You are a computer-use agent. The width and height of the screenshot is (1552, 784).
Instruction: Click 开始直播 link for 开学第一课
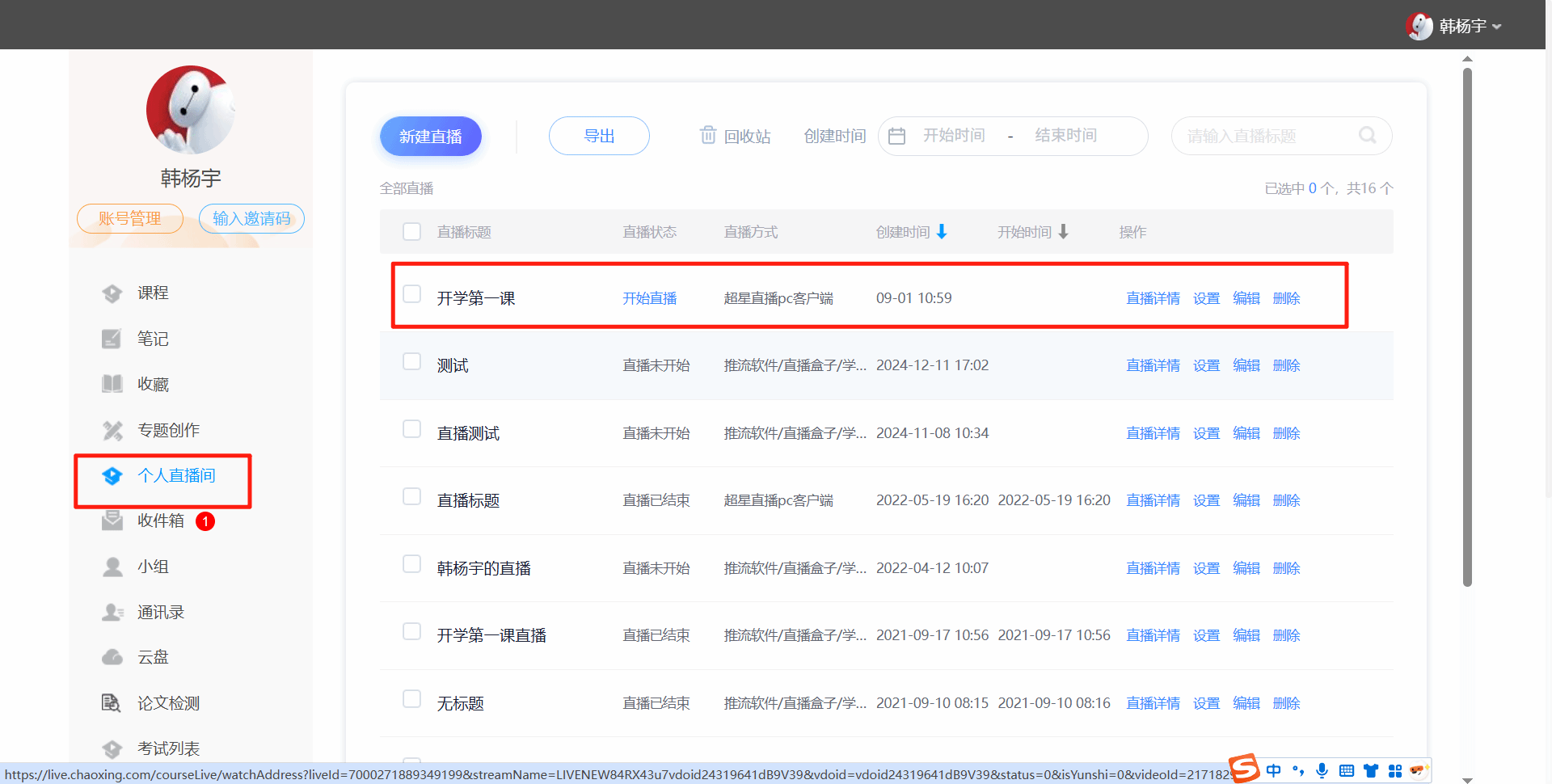click(x=649, y=298)
